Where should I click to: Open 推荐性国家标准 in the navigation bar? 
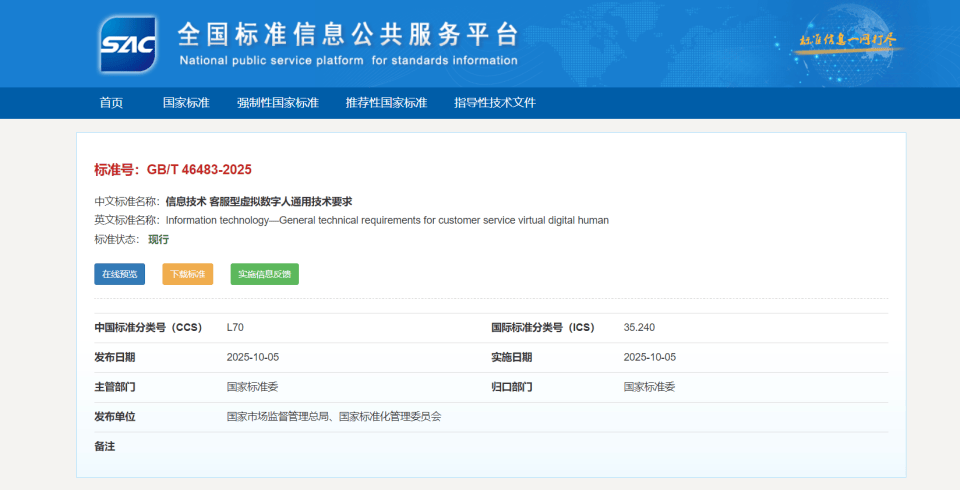(x=386, y=103)
